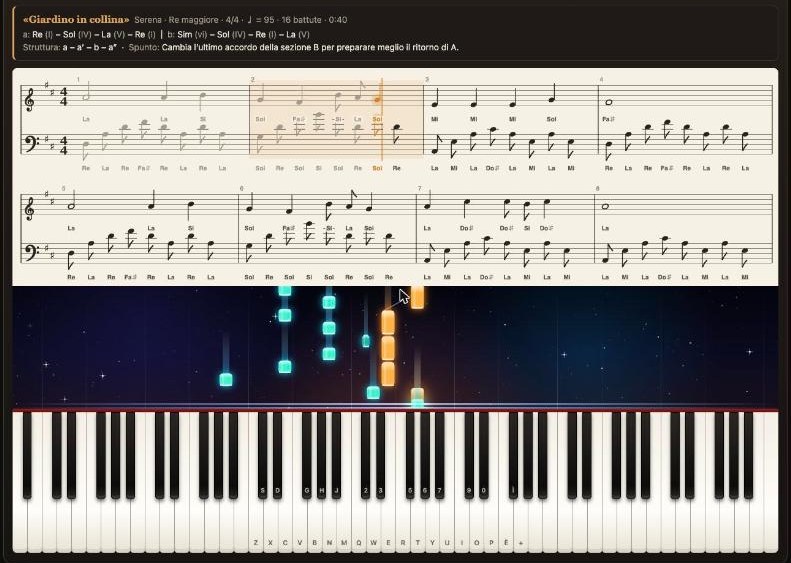Click the 'Re maggiore' key label
Image resolution: width=791 pixels, height=563 pixels.
[194, 20]
